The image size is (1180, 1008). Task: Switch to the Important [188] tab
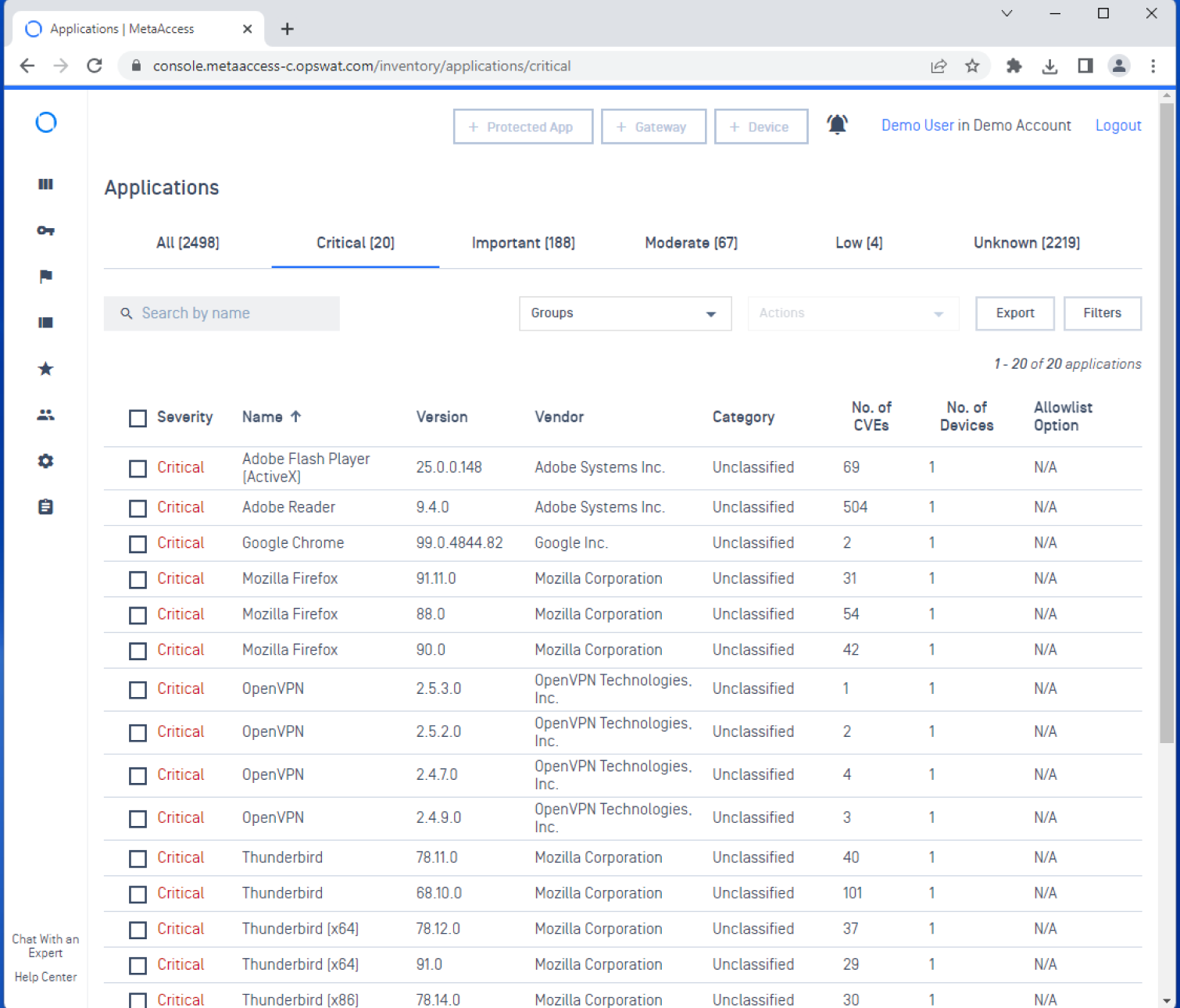tap(524, 243)
